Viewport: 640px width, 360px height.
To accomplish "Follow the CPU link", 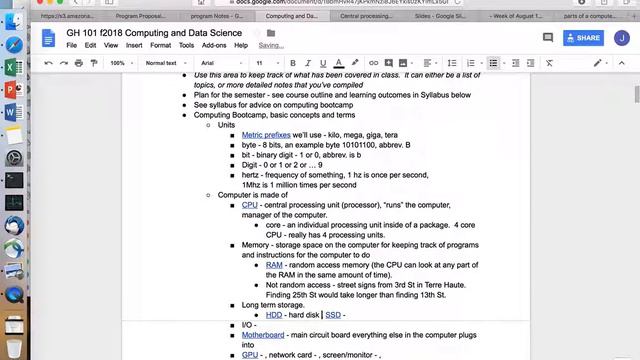I will [x=249, y=205].
